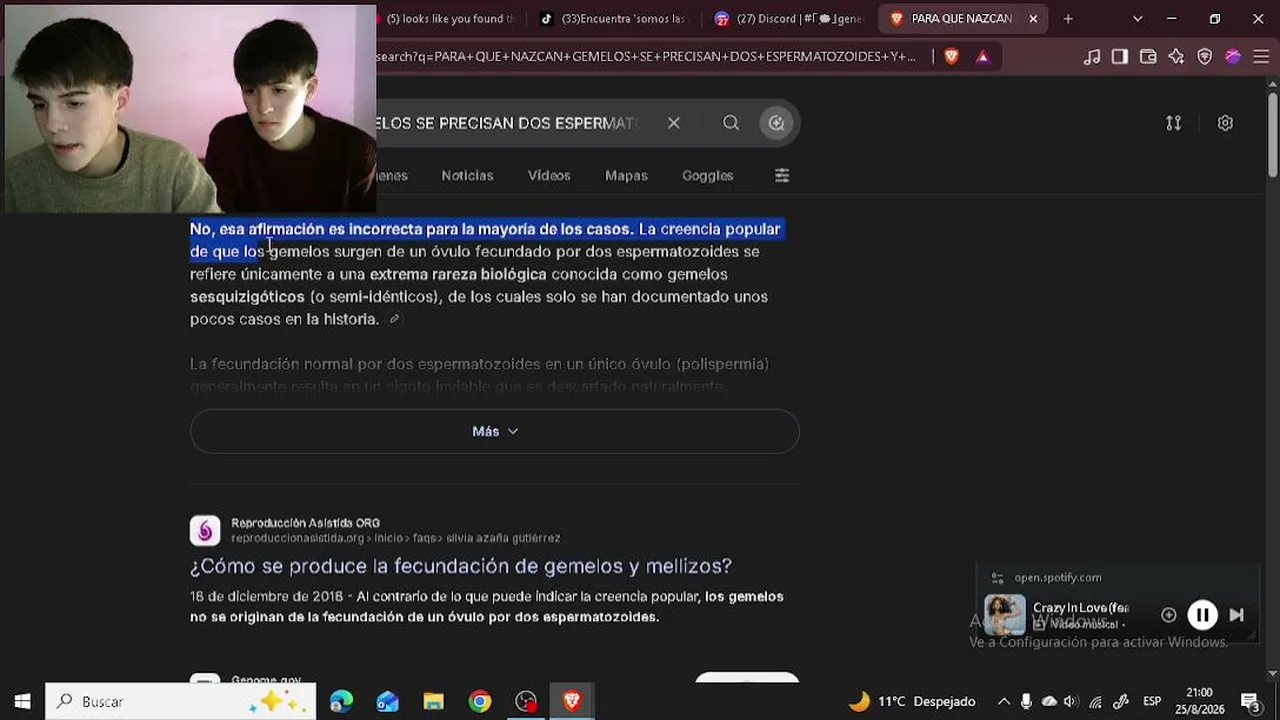Add Crazy In Love to liked songs

click(x=1168, y=615)
